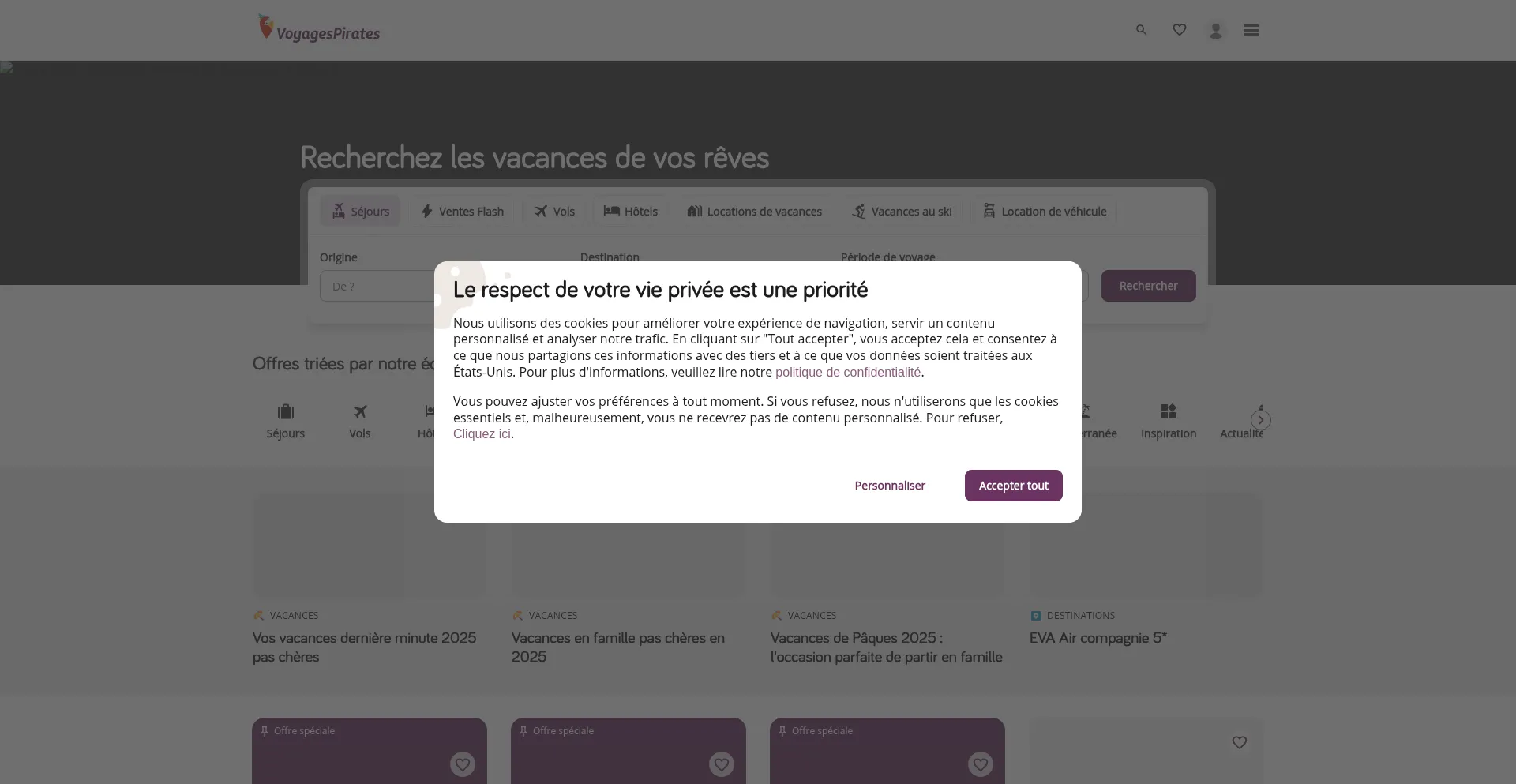Click the categories carousel next arrow

[1260, 420]
